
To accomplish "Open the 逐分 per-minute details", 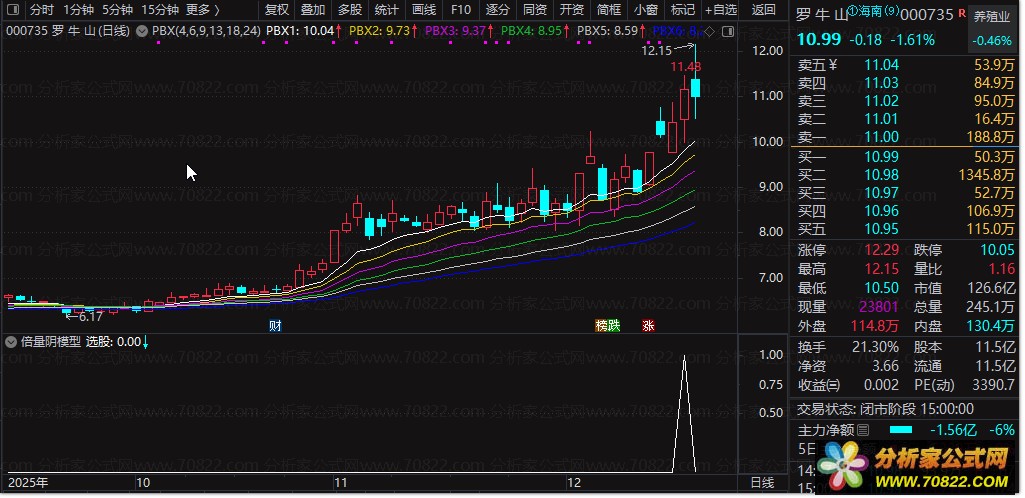I will (x=498, y=10).
